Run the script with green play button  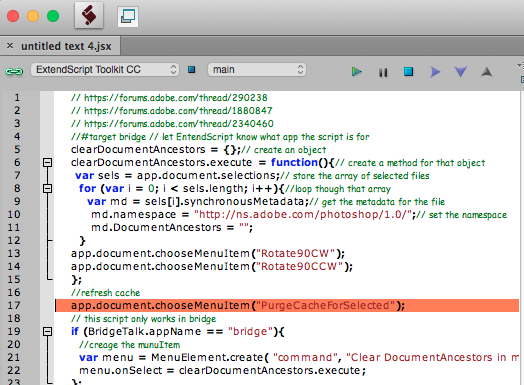[357, 72]
